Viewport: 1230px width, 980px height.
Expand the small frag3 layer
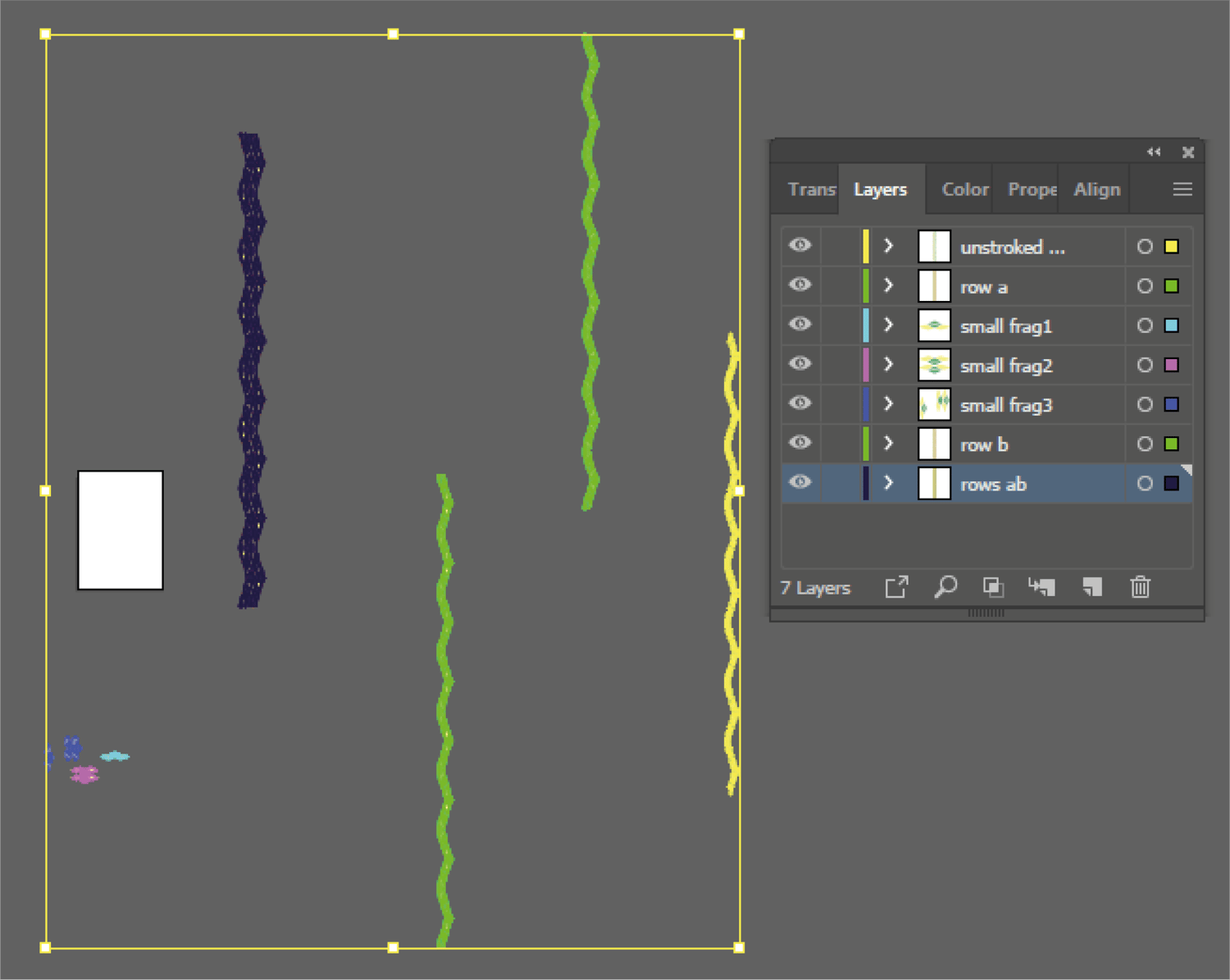[x=888, y=403]
